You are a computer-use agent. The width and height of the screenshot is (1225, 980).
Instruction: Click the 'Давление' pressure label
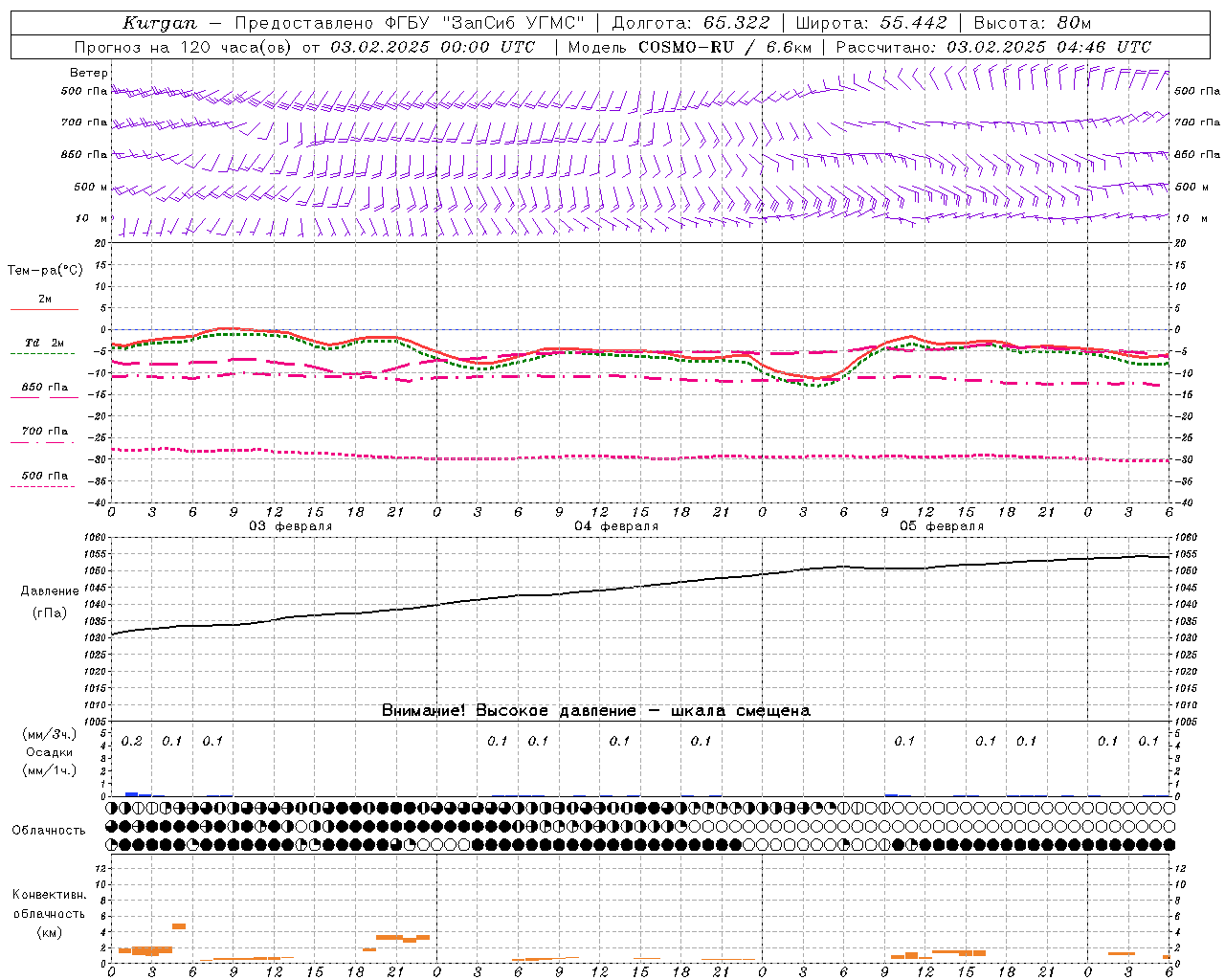[x=50, y=591]
